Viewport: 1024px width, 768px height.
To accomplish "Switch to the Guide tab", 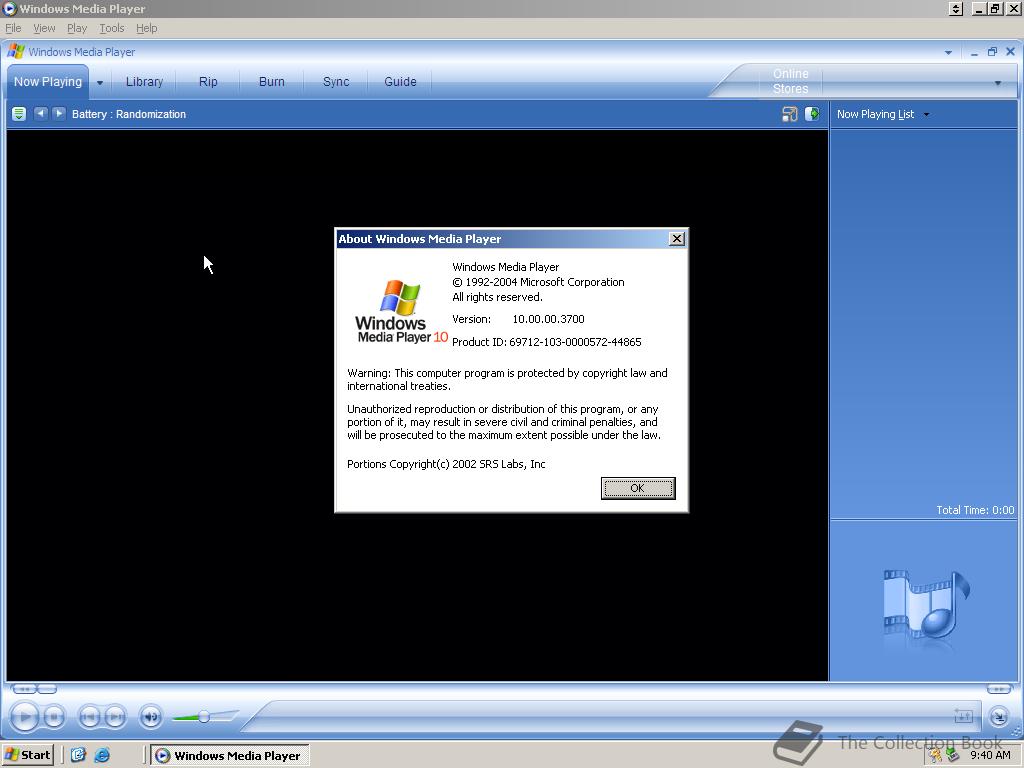I will pyautogui.click(x=400, y=82).
